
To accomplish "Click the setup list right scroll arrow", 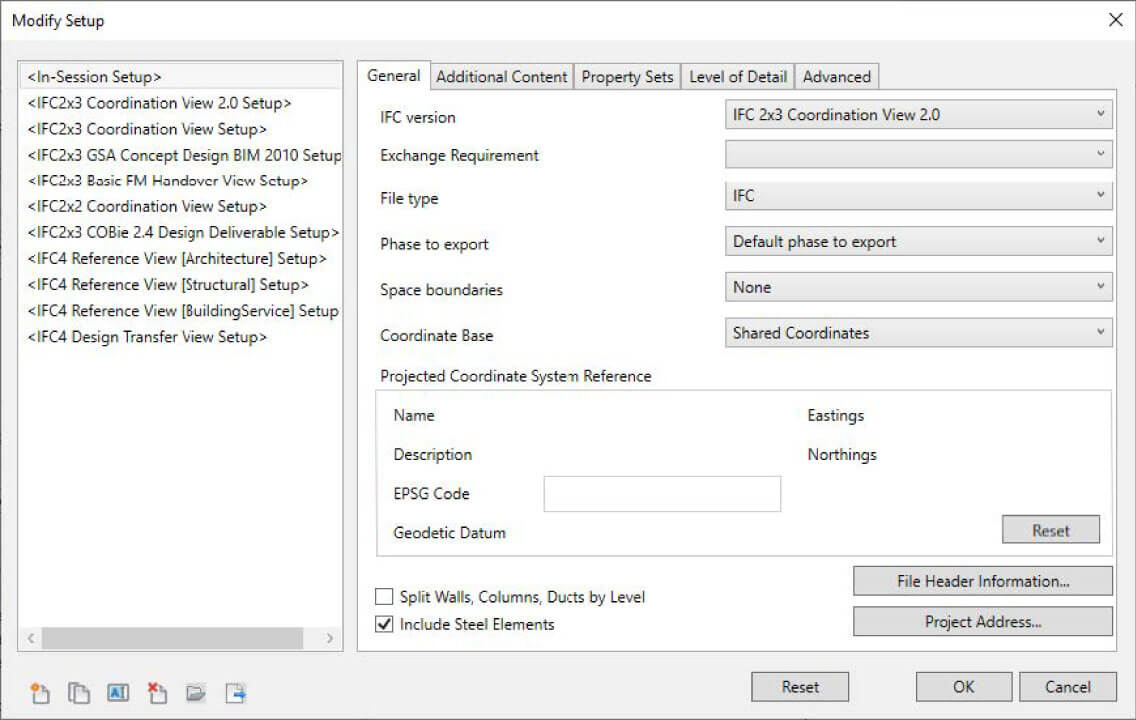I will (330, 638).
